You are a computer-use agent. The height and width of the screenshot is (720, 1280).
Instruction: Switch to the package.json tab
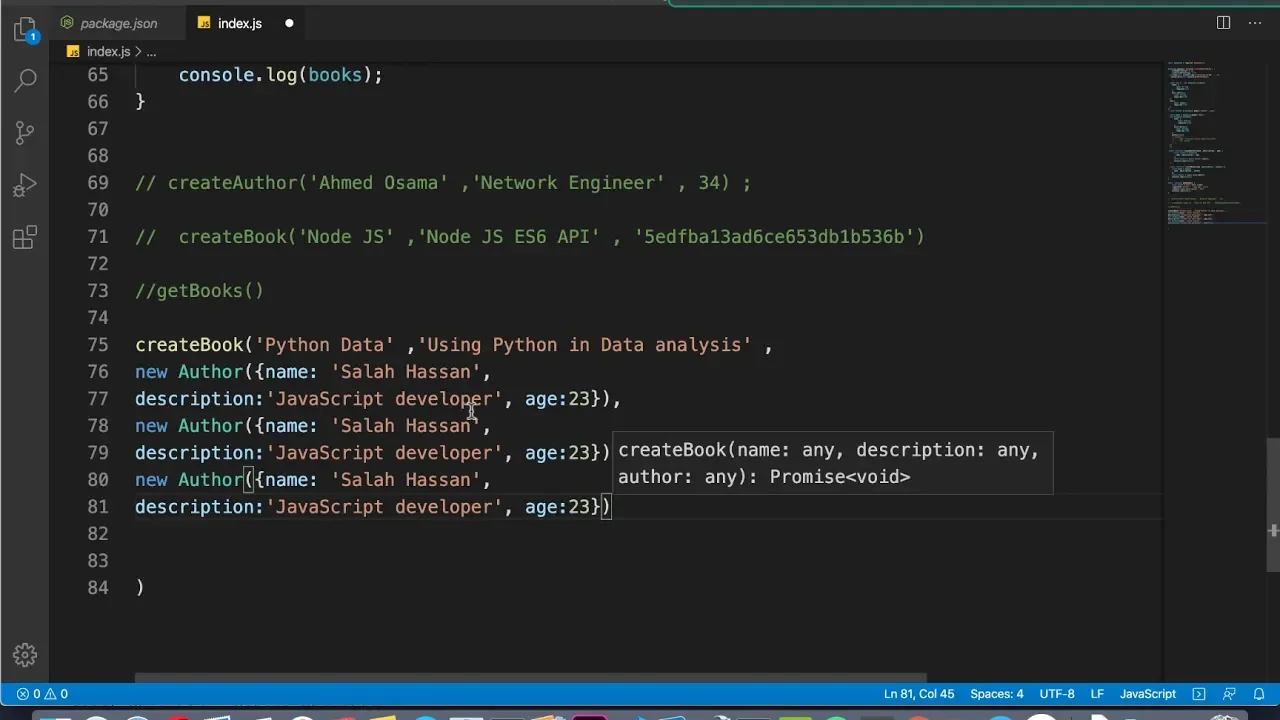(118, 23)
